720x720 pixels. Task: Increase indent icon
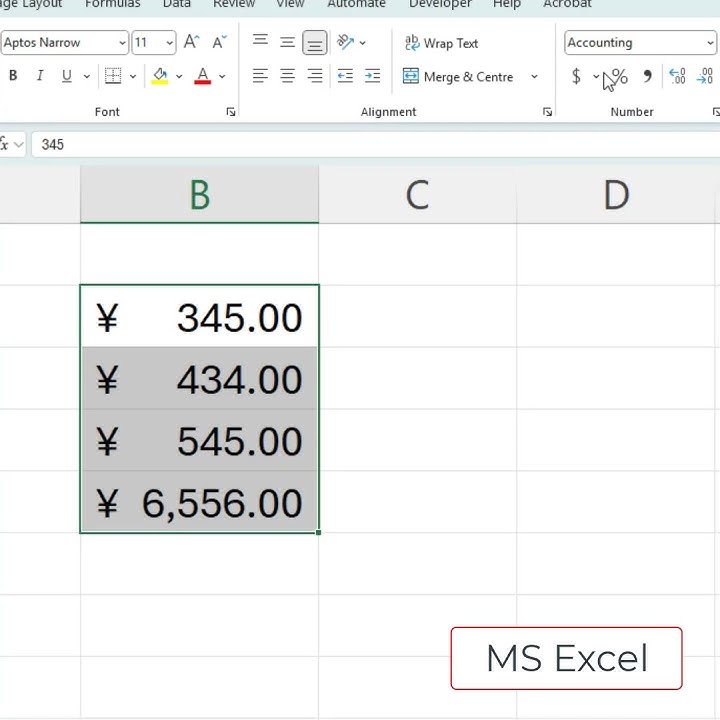click(x=372, y=76)
